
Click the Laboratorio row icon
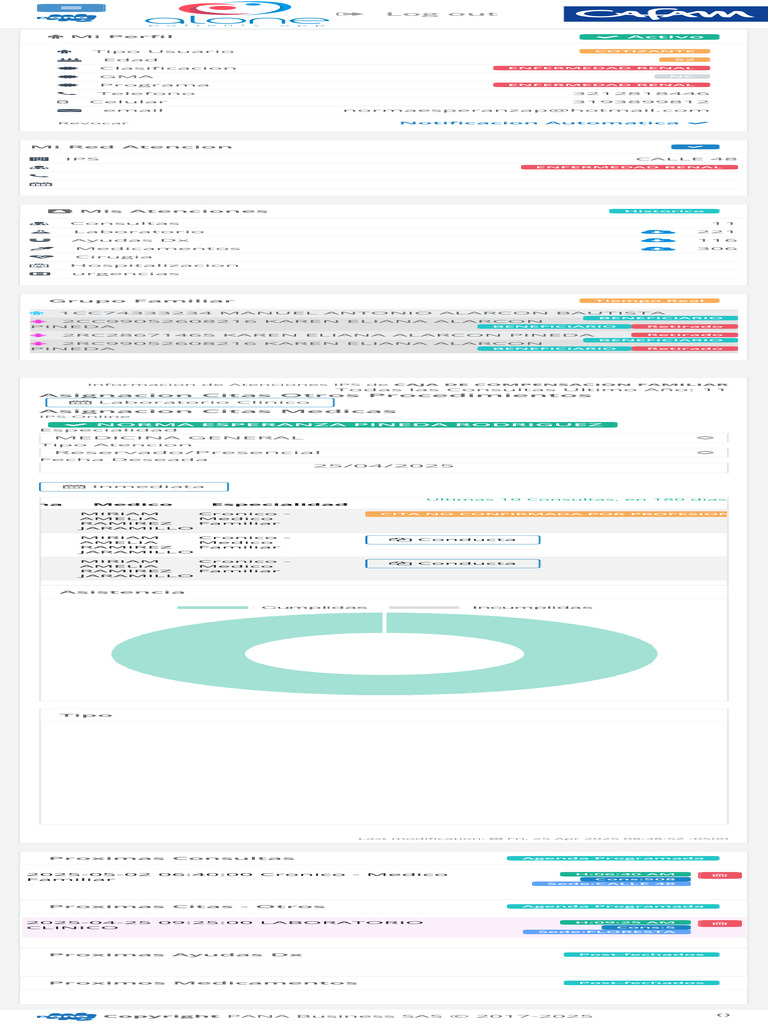40,232
